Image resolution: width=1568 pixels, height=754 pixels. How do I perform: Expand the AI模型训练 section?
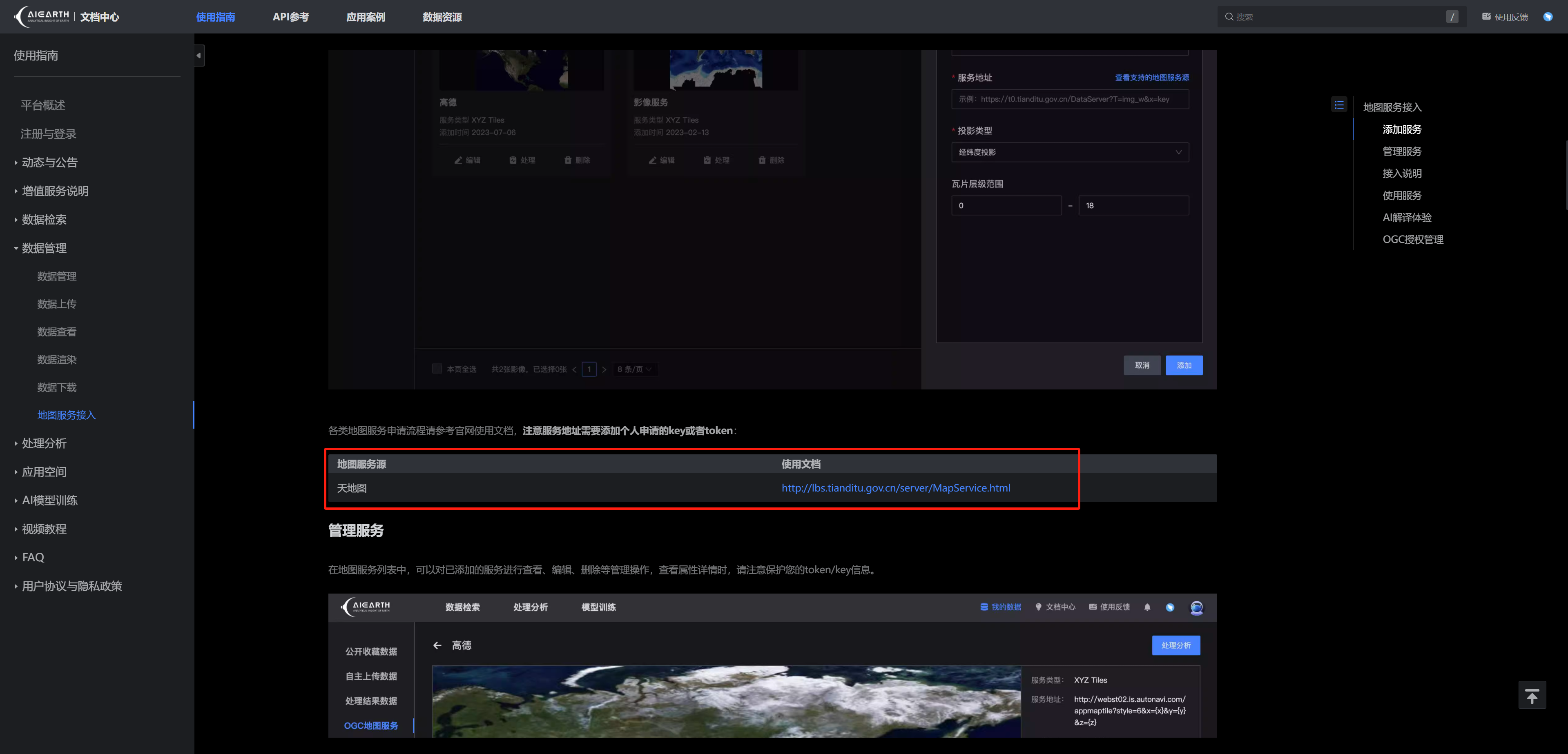point(16,501)
